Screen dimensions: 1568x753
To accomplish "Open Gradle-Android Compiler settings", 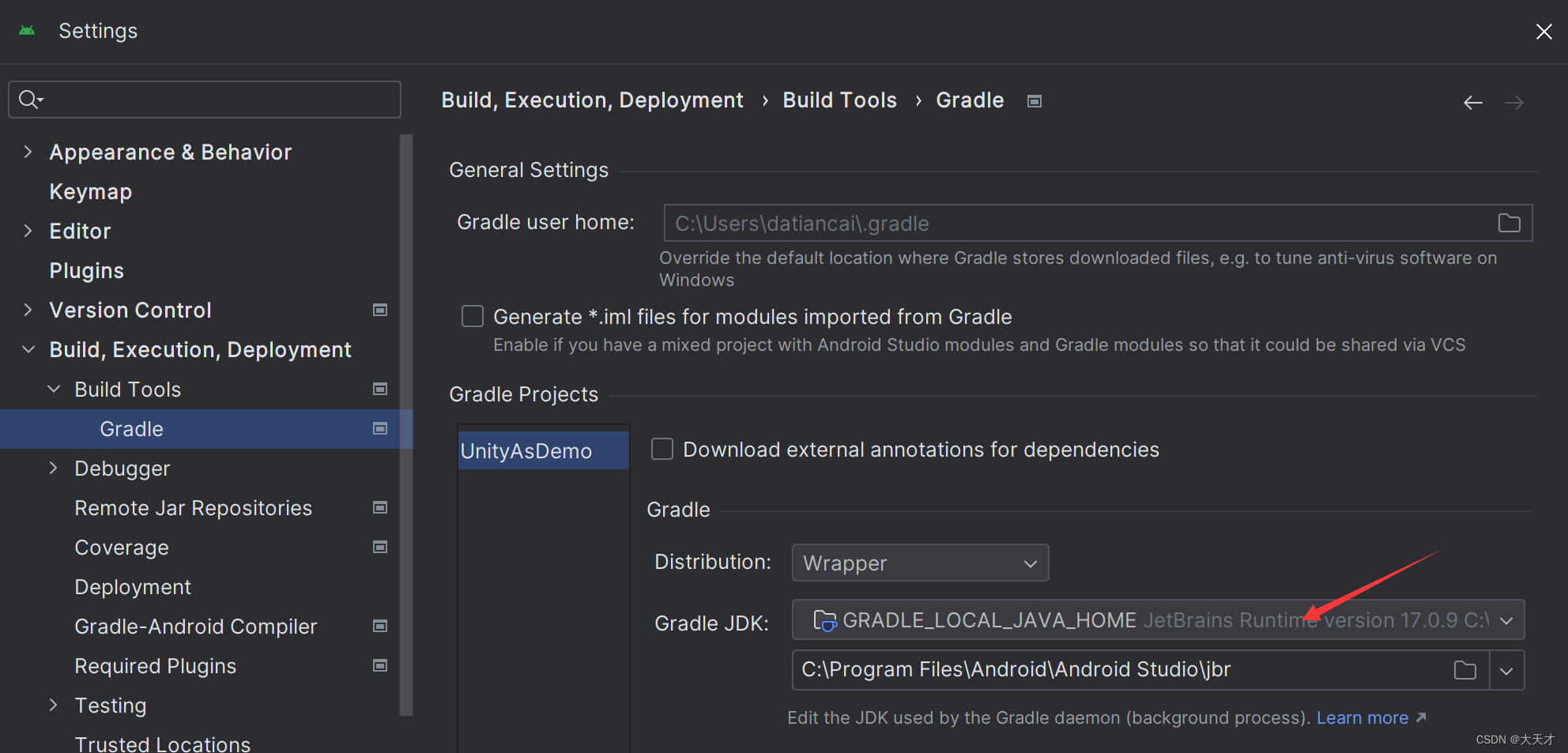I will (196, 627).
